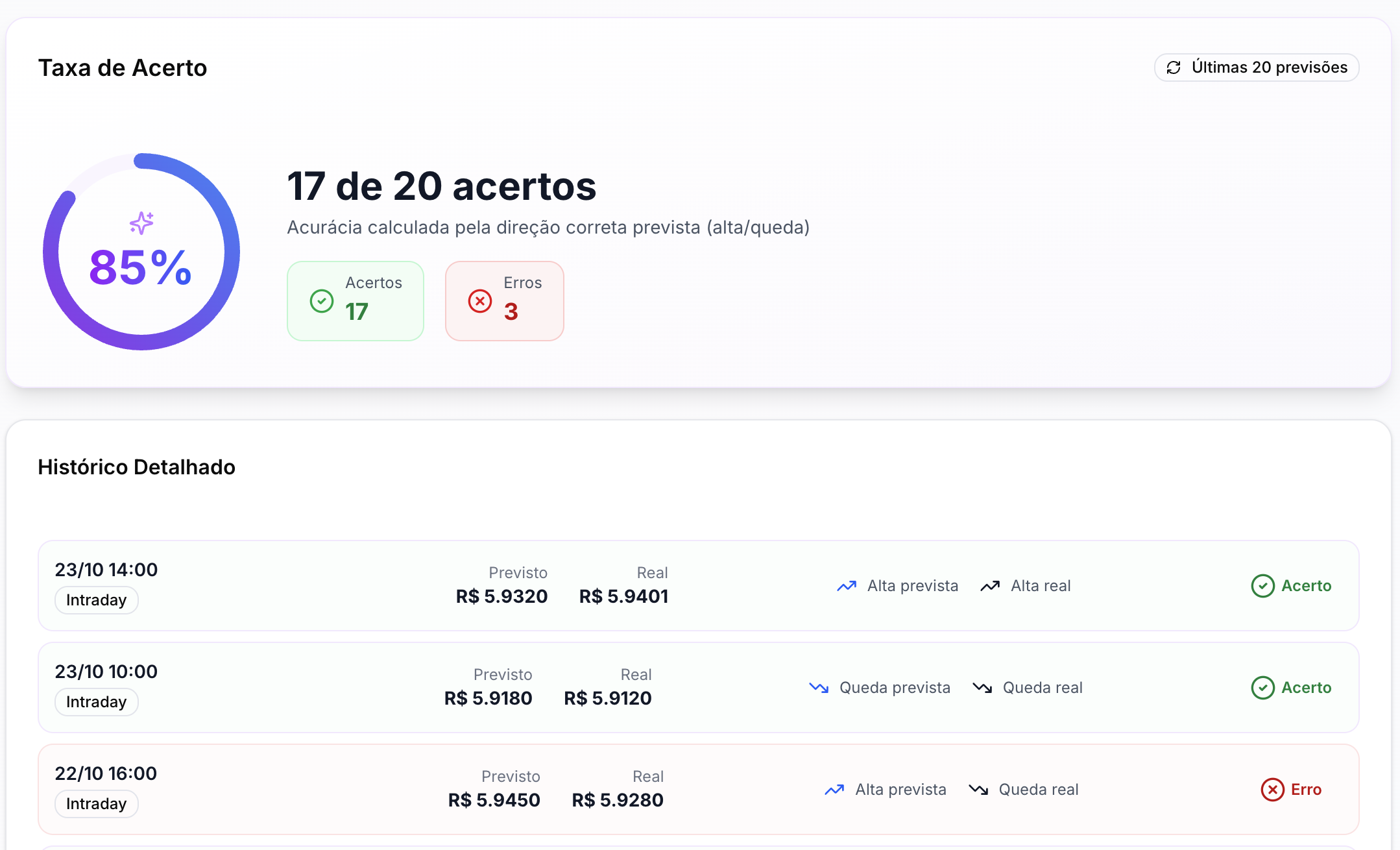Viewport: 1400px width, 850px height.
Task: Select the green check icon in the Acertos badge
Action: click(x=320, y=300)
